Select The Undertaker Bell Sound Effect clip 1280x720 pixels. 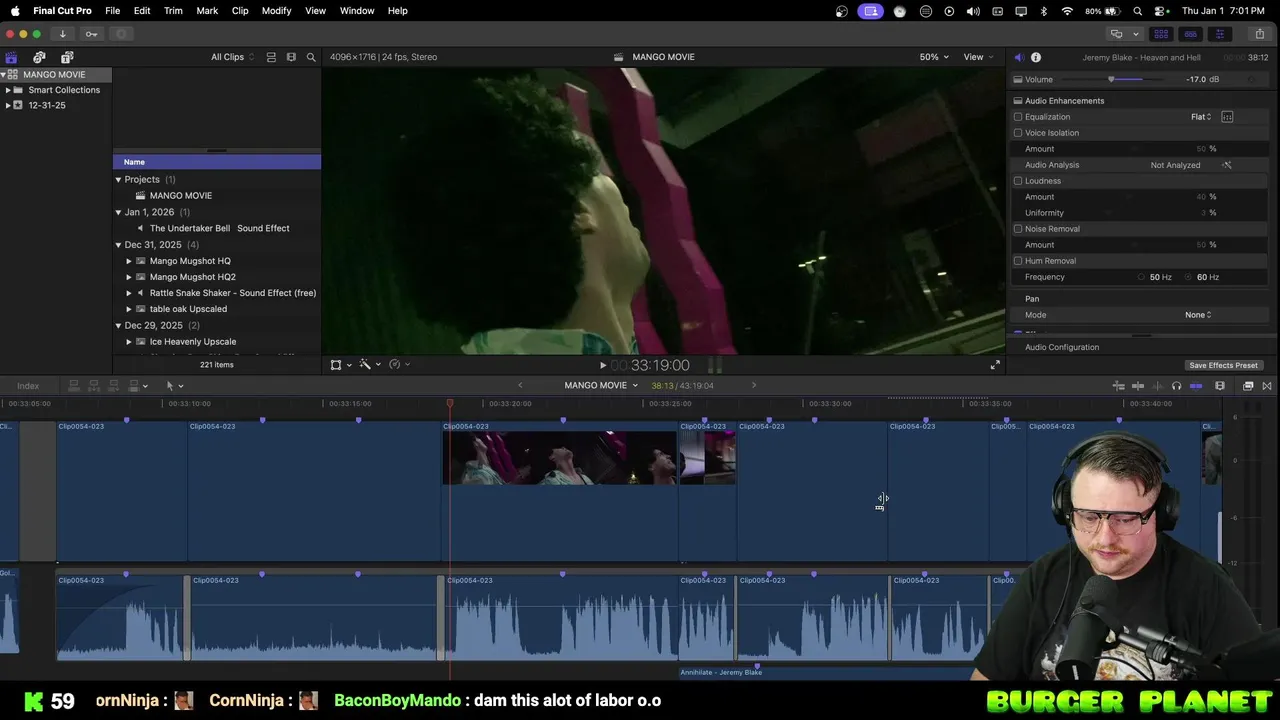tap(216, 228)
